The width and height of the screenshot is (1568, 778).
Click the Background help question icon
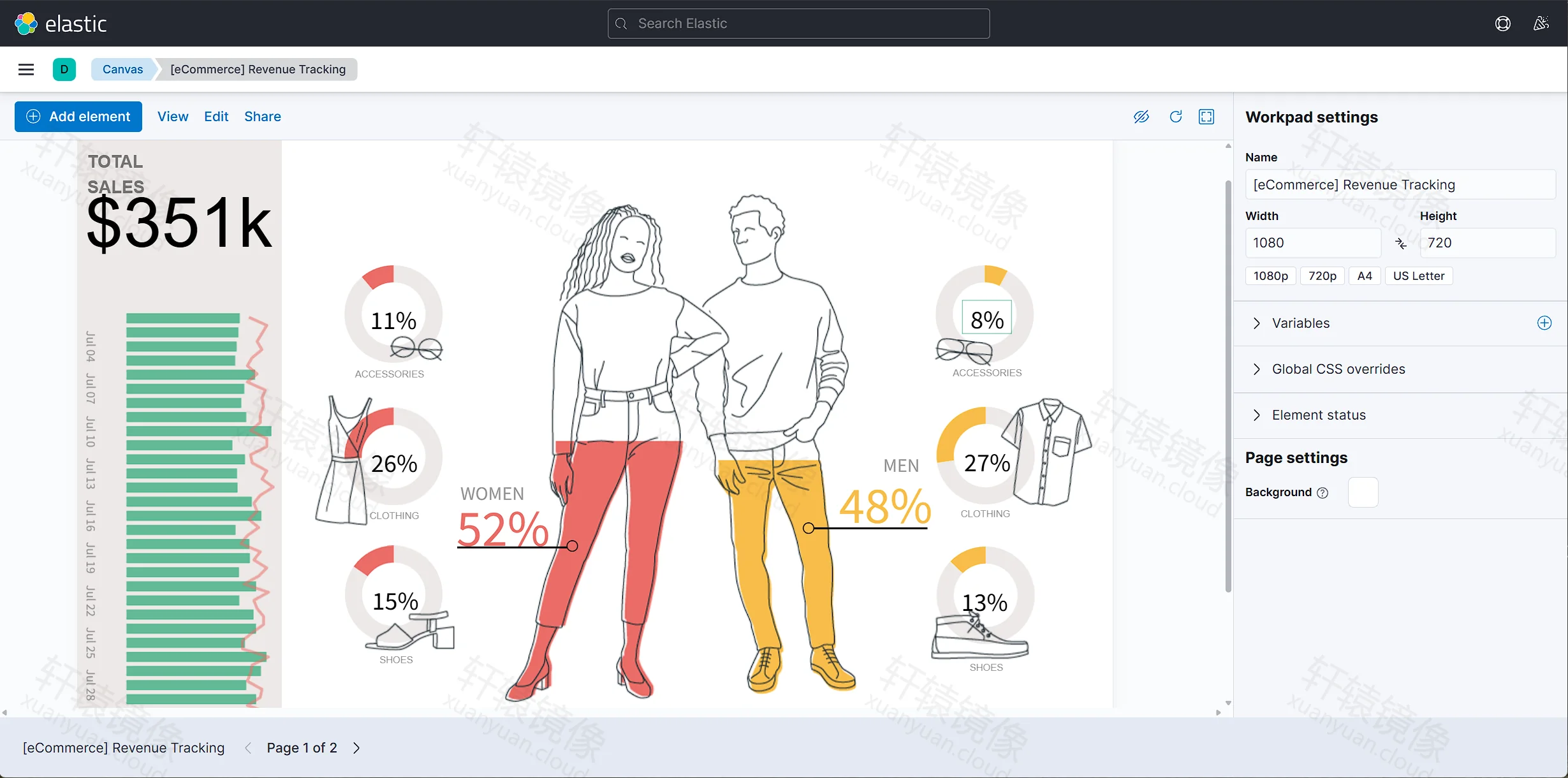1323,493
